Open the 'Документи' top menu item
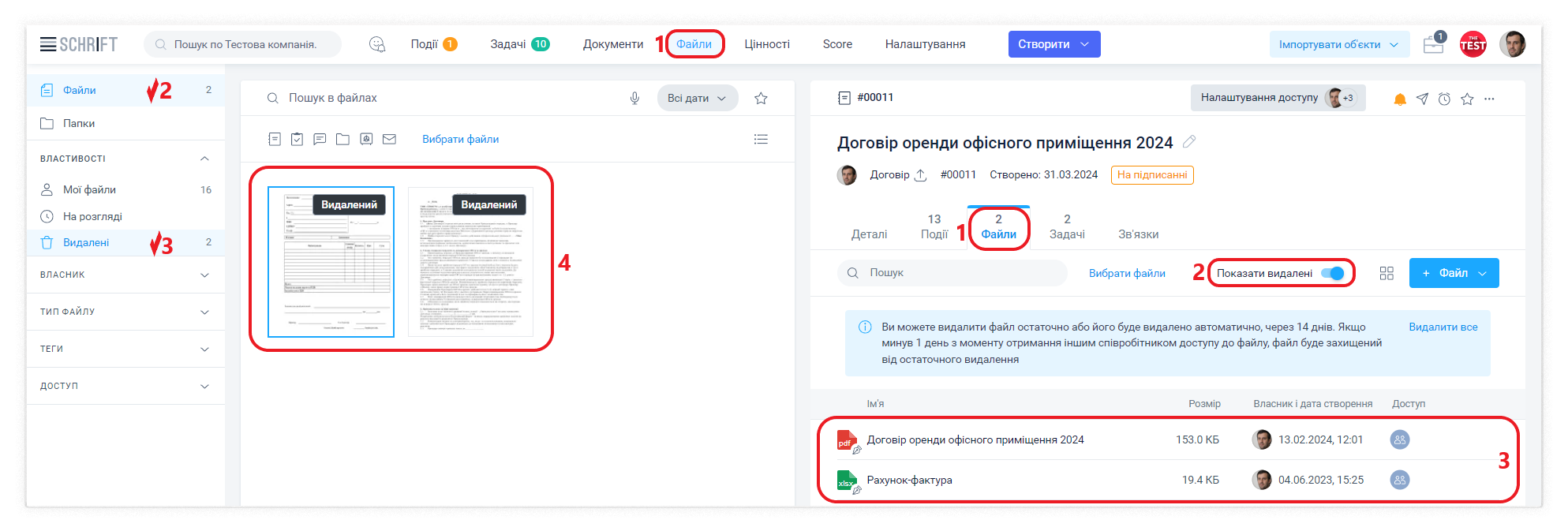 pos(613,44)
